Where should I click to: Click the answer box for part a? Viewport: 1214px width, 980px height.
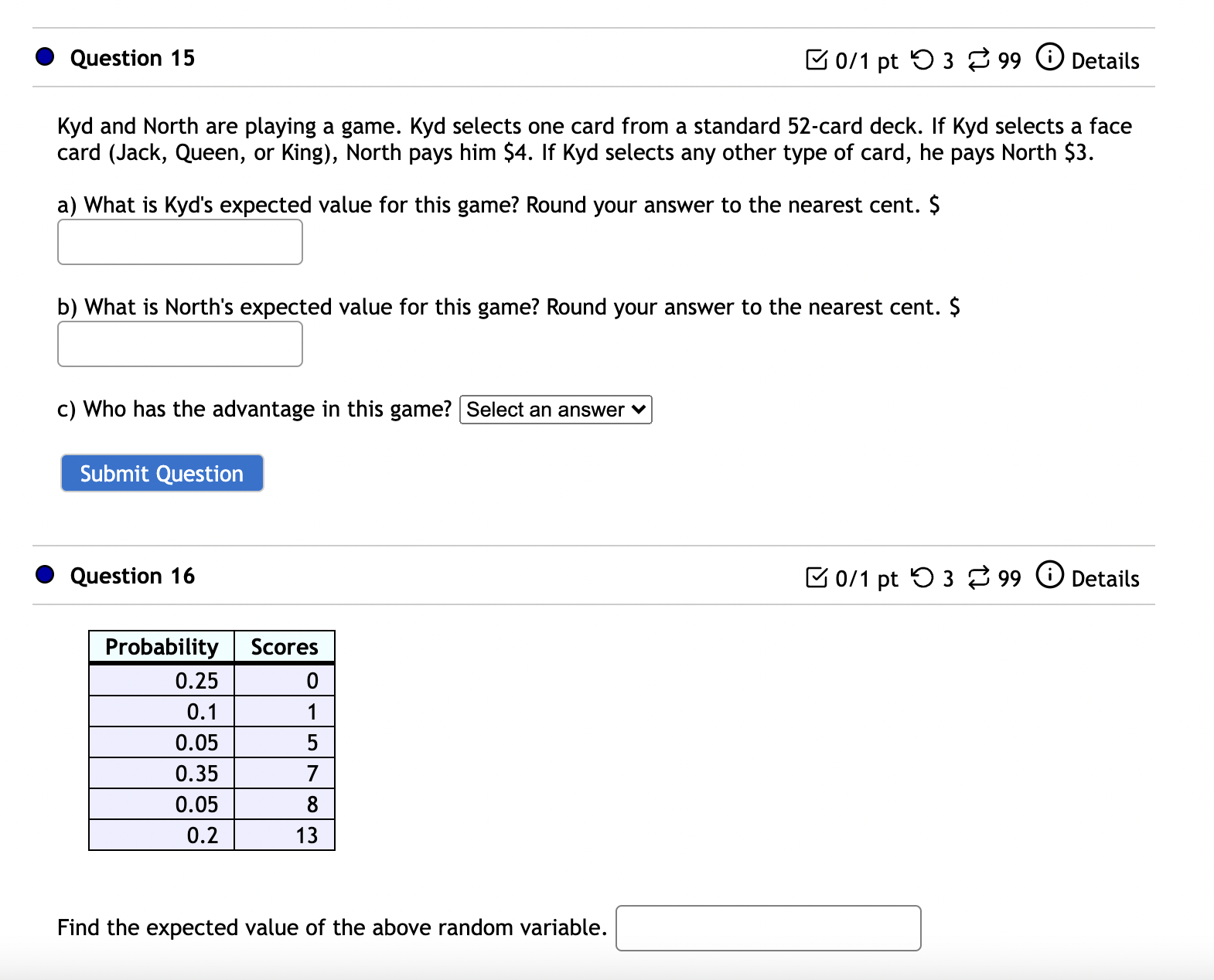click(x=179, y=242)
